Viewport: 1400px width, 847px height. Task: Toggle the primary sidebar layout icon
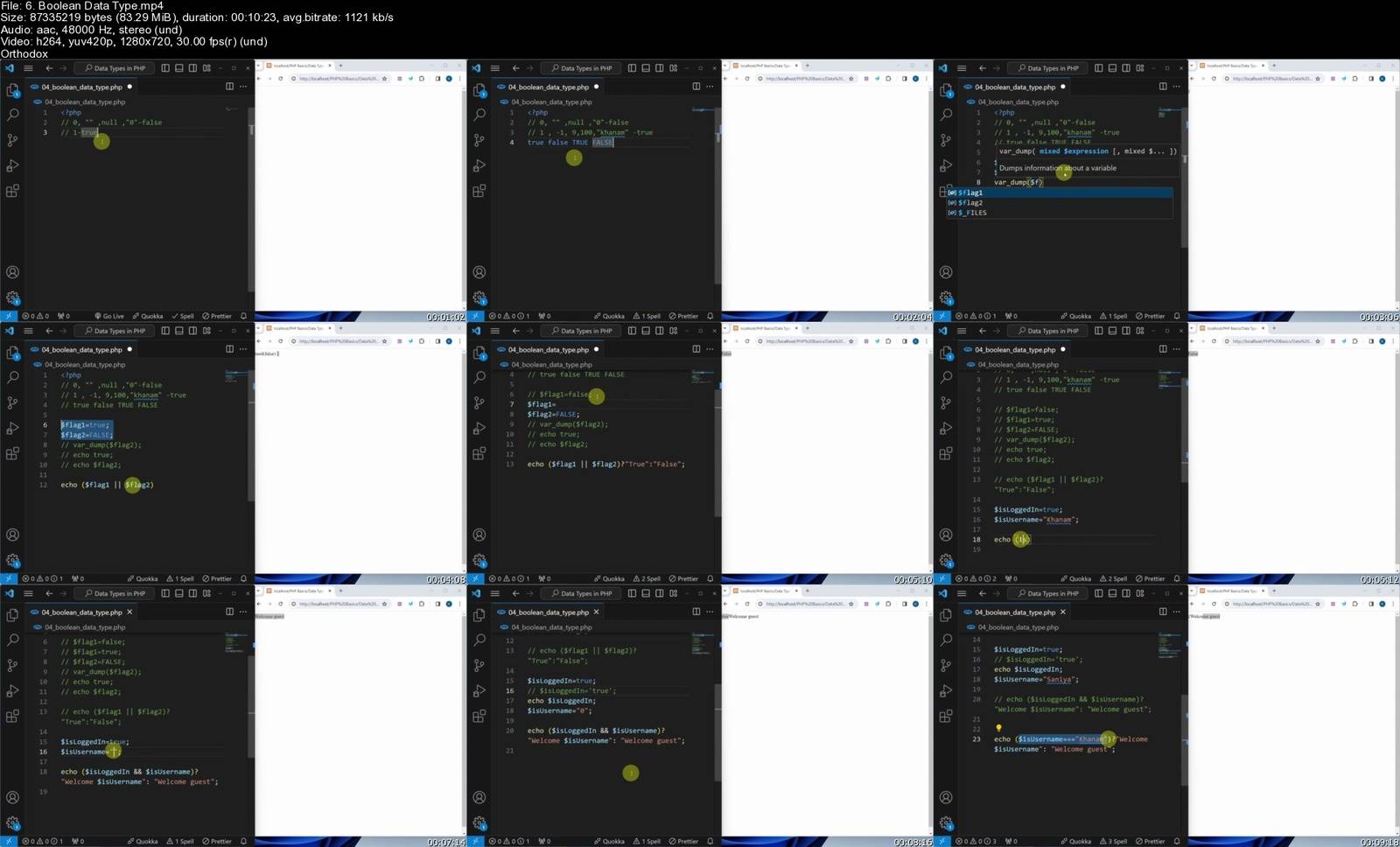(166, 68)
